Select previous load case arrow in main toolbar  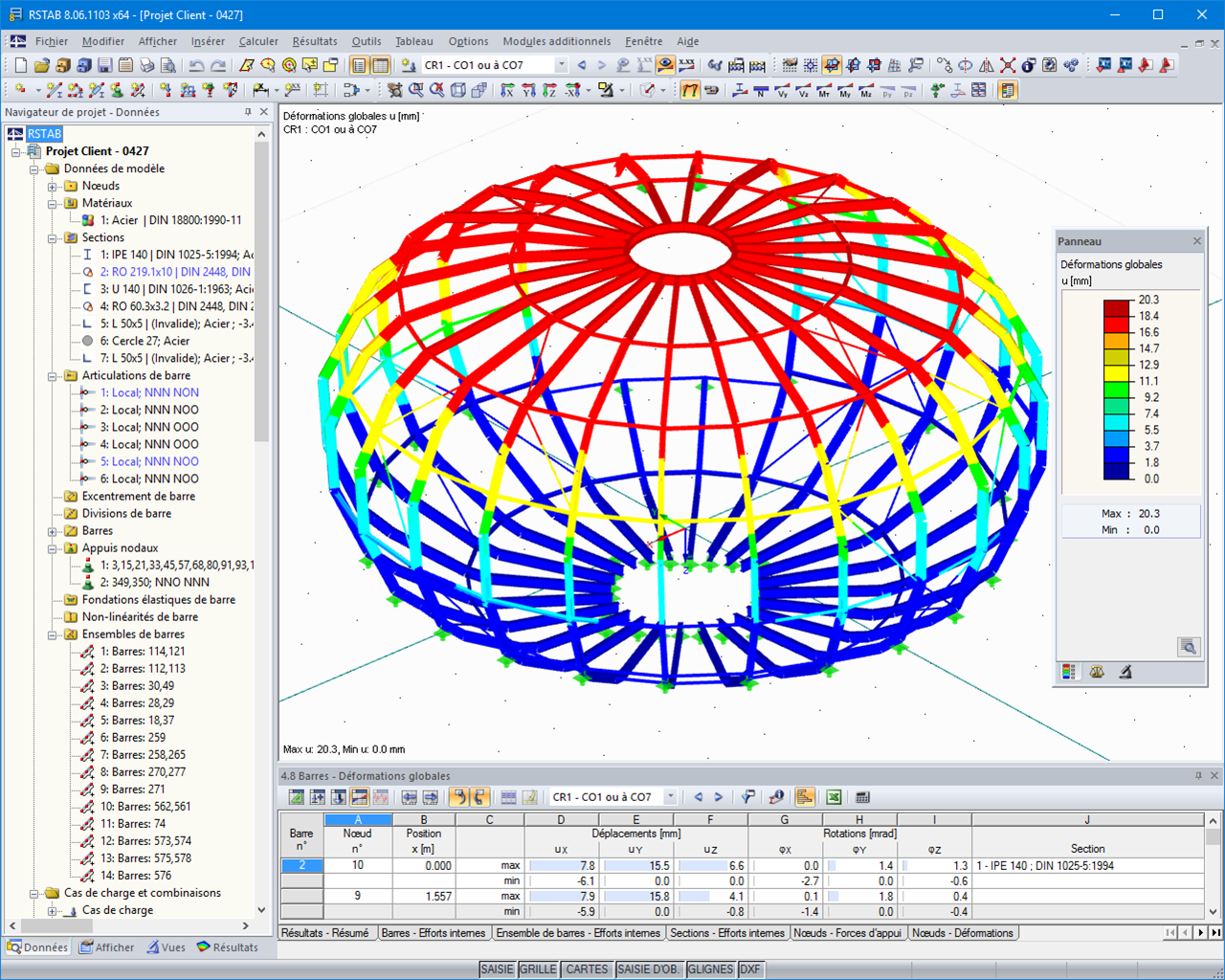[582, 65]
